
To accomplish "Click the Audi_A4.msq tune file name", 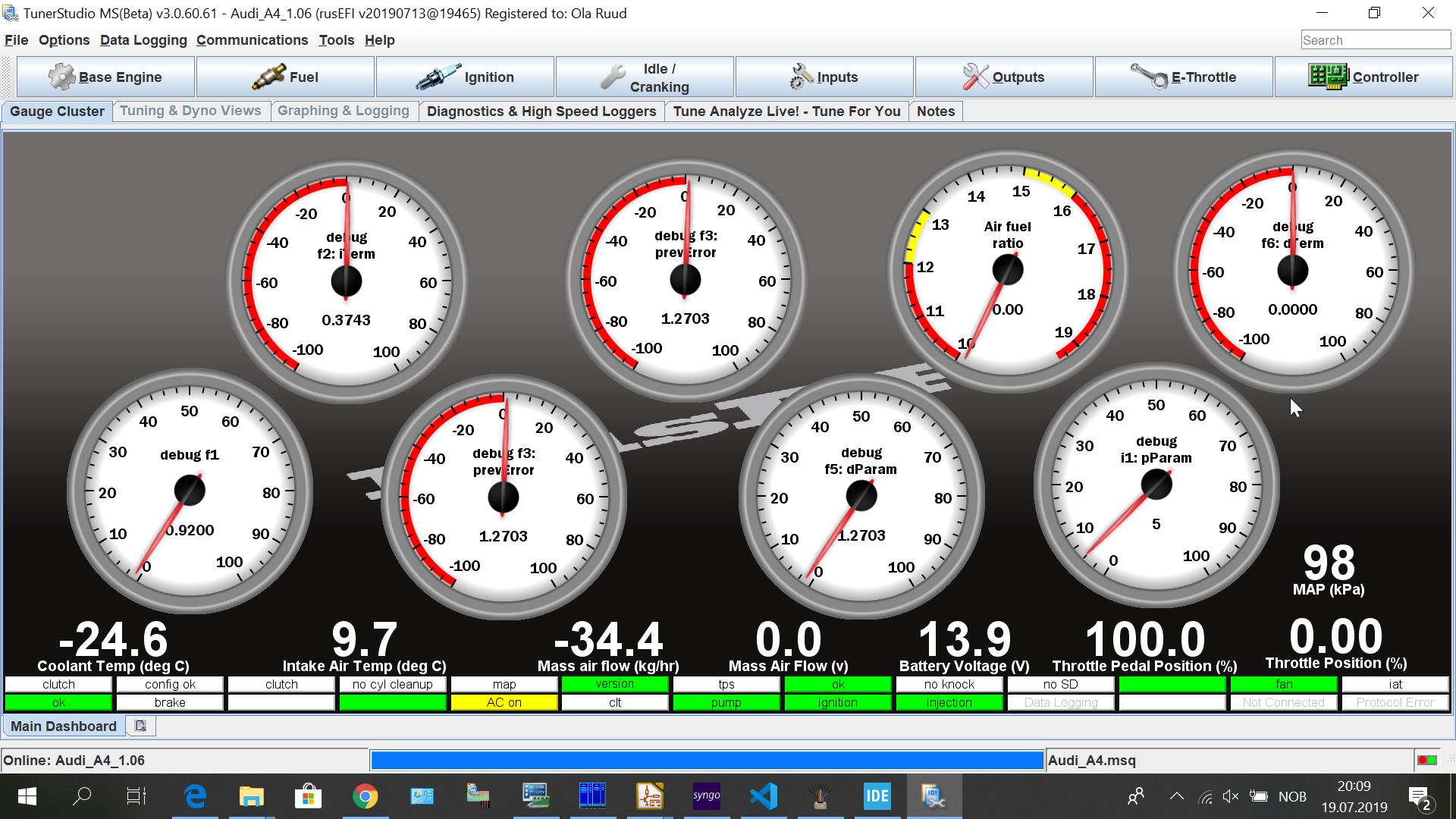I will pyautogui.click(x=1092, y=760).
